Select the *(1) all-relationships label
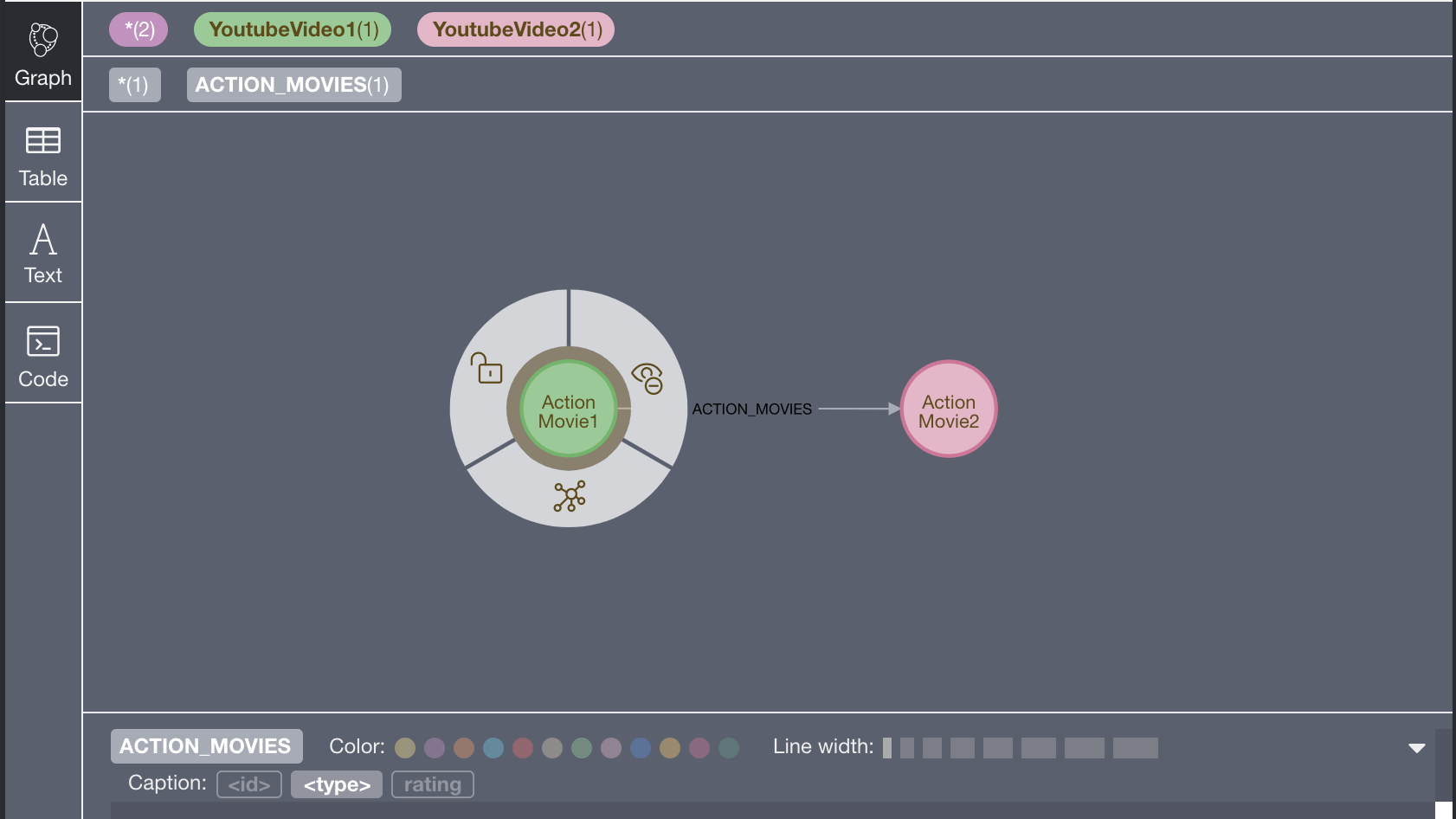1456x819 pixels. coord(134,85)
